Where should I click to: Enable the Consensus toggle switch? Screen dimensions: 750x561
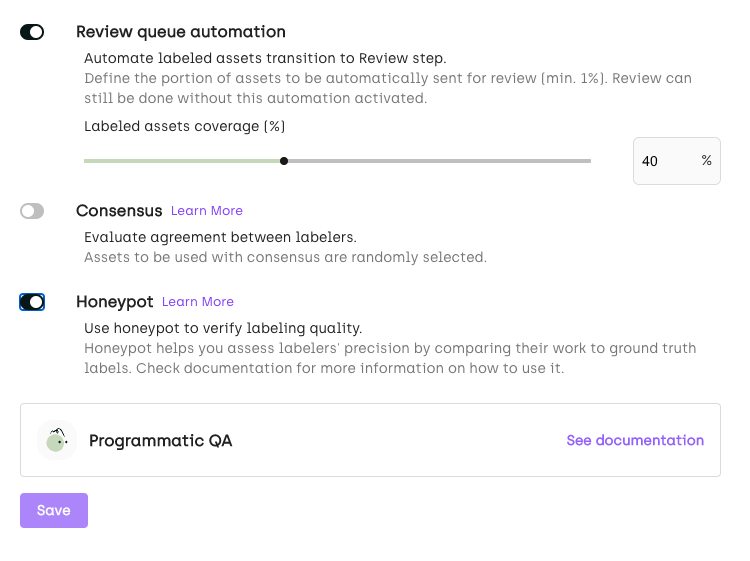pos(32,211)
